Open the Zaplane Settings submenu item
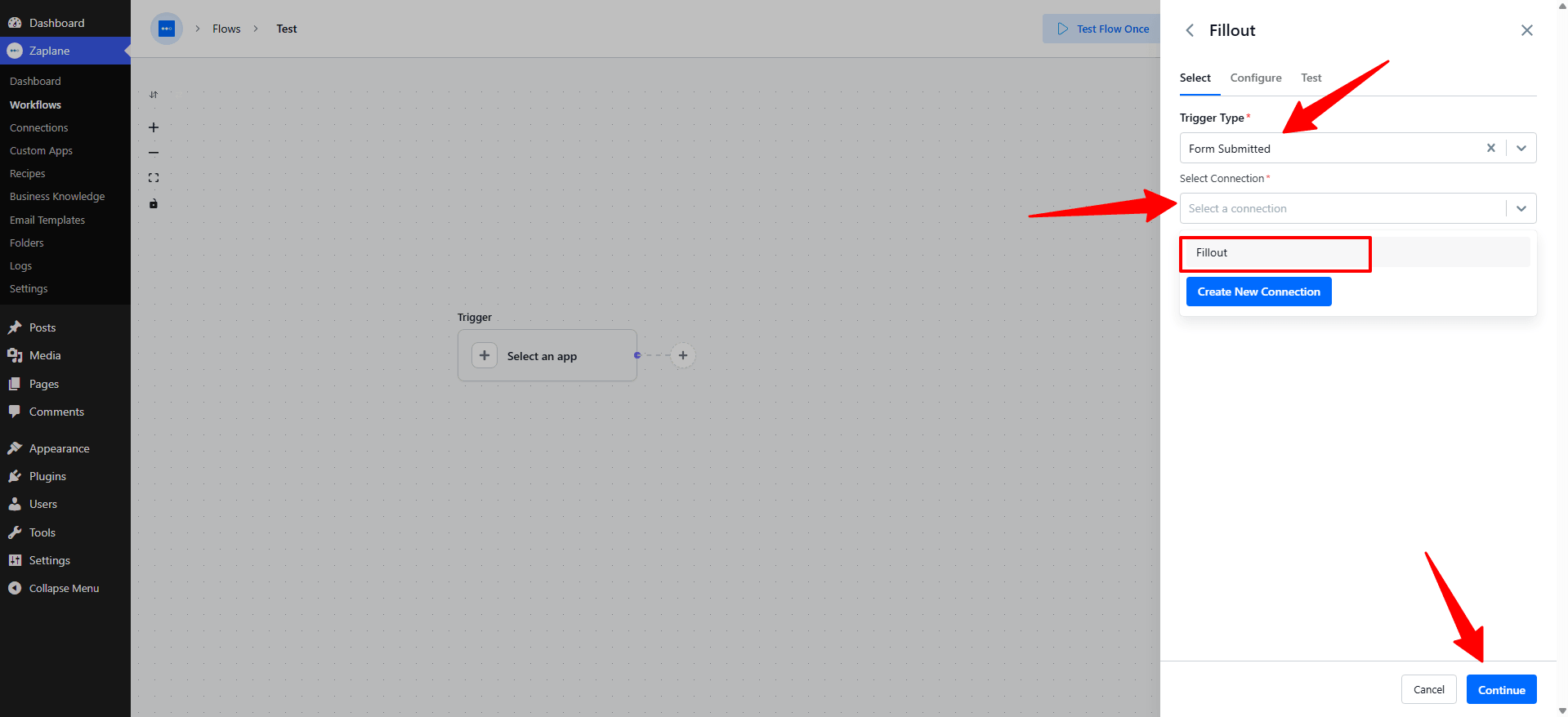 [29, 288]
